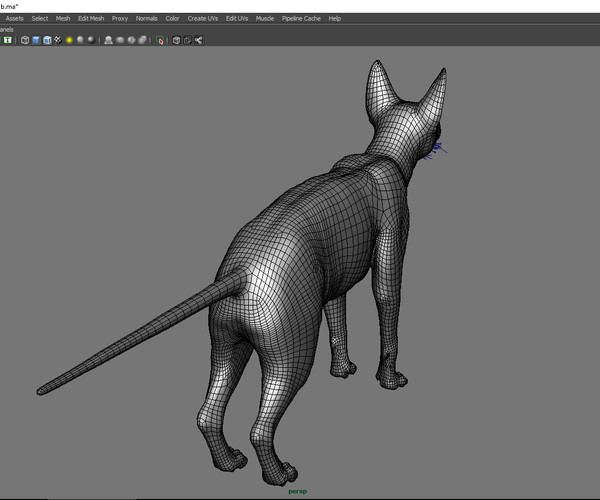This screenshot has width=600, height=500.
Task: Open the Muscle menu
Action: coord(265,18)
